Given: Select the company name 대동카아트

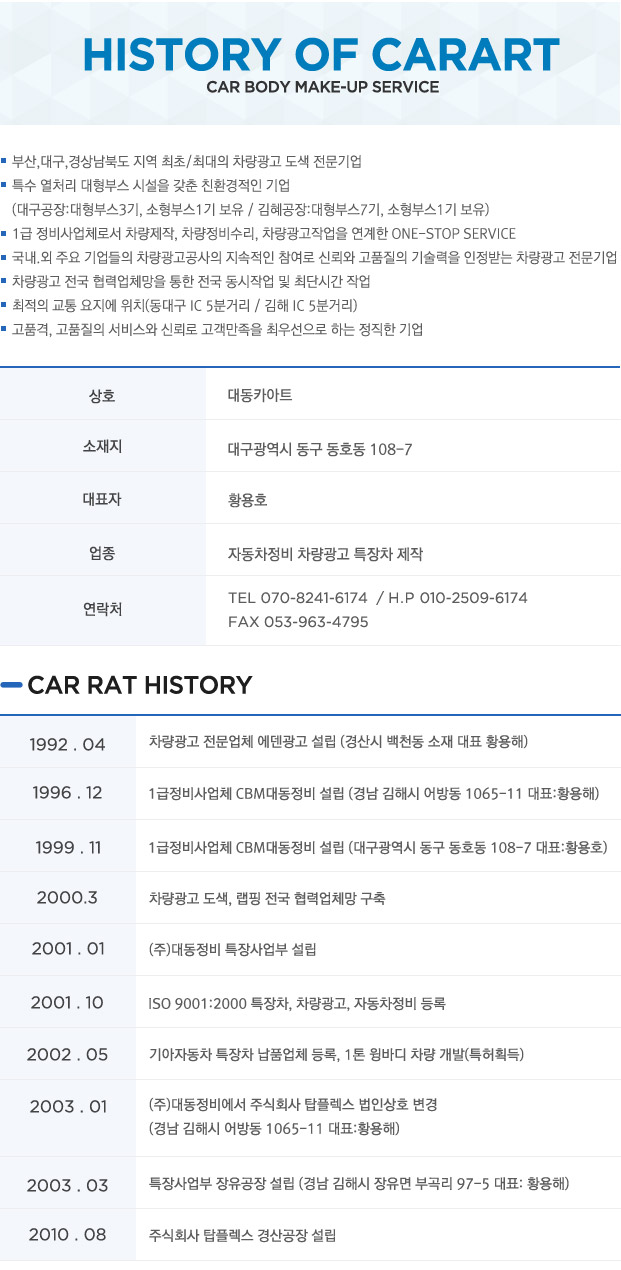Looking at the screenshot, I should point(260,395).
